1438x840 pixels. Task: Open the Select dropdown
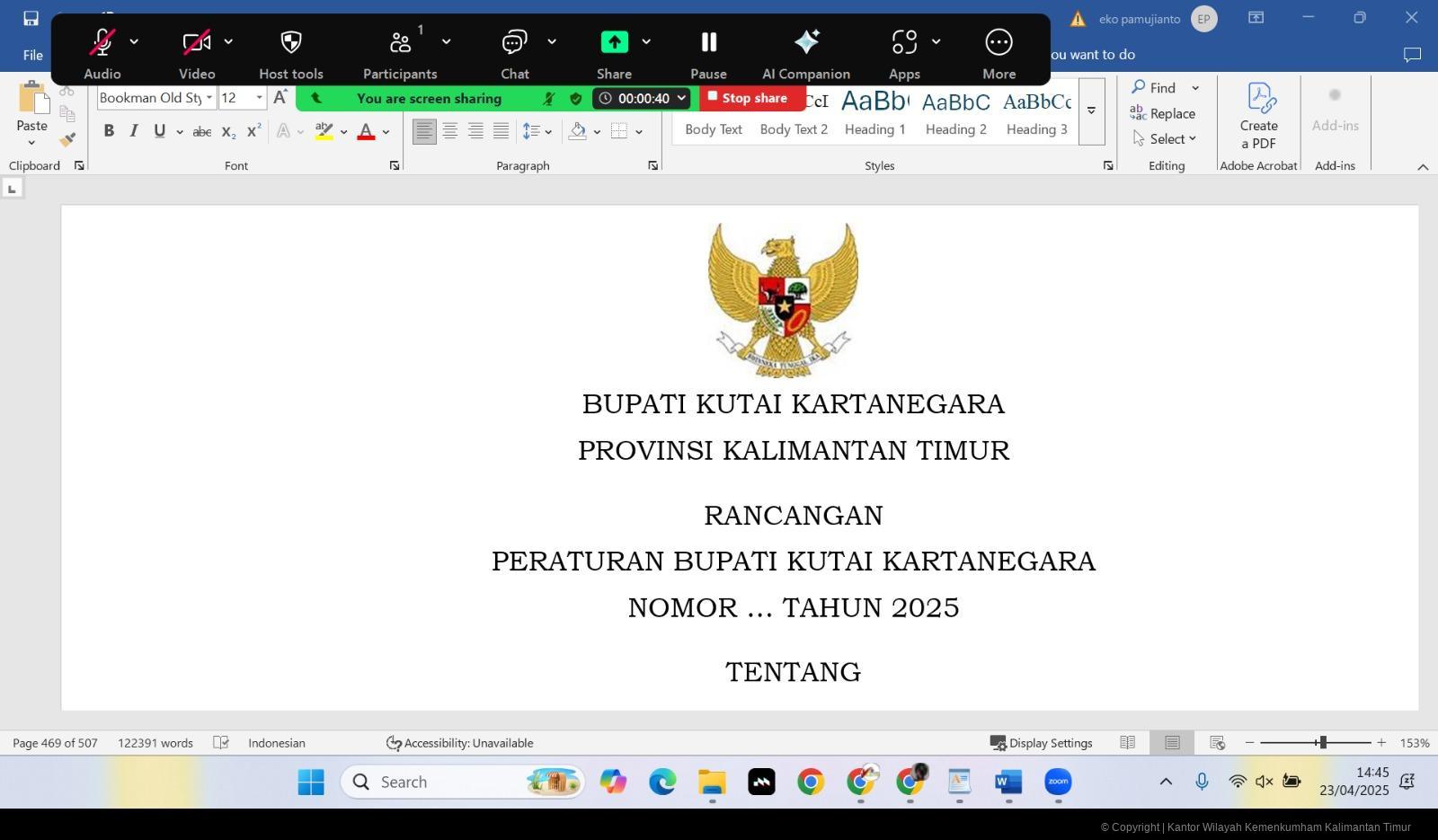tap(1165, 138)
